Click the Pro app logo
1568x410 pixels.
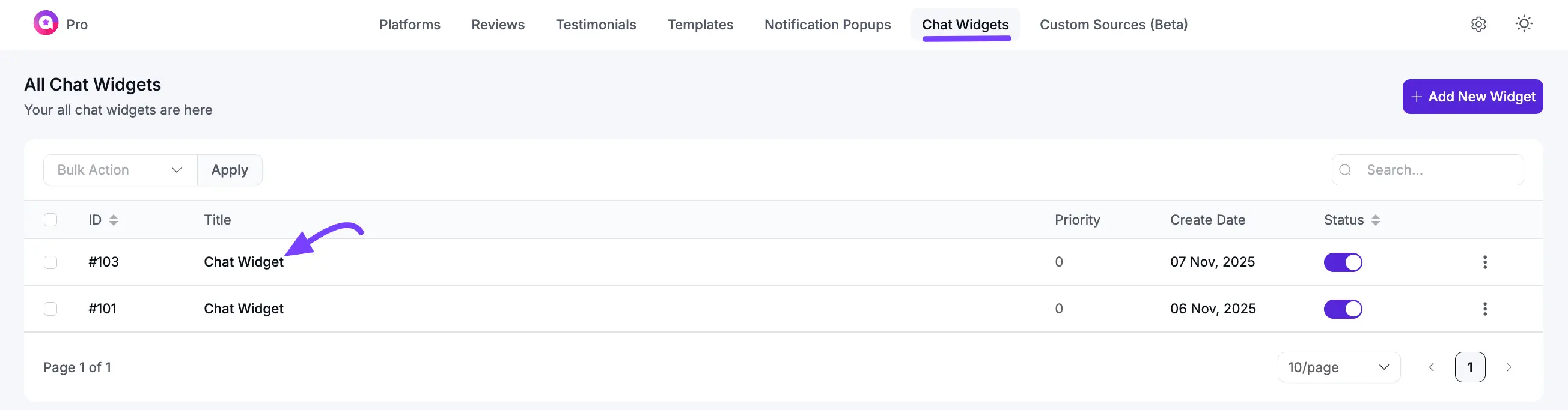point(47,25)
